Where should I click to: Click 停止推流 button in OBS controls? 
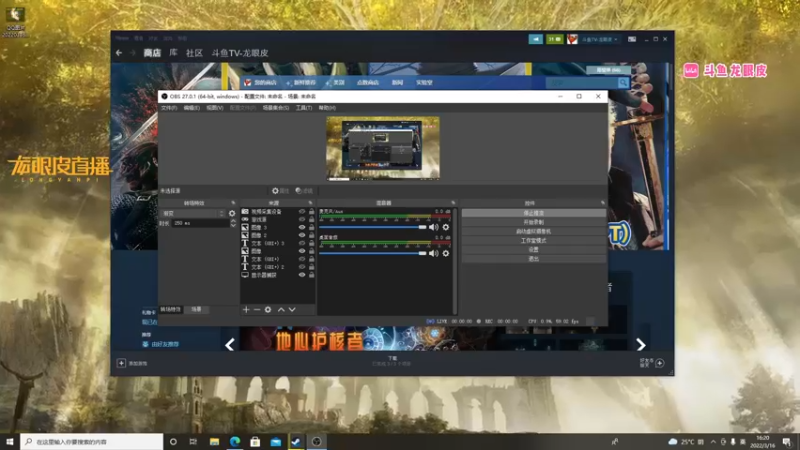[x=534, y=213]
